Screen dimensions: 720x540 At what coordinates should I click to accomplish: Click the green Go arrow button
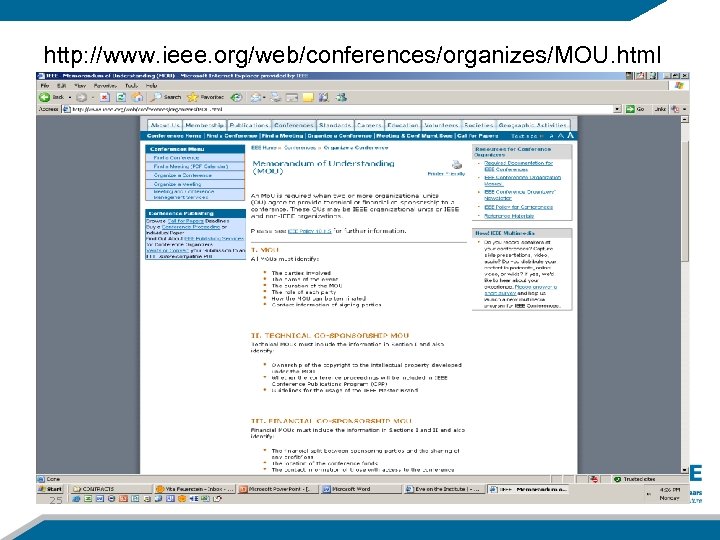(630, 109)
